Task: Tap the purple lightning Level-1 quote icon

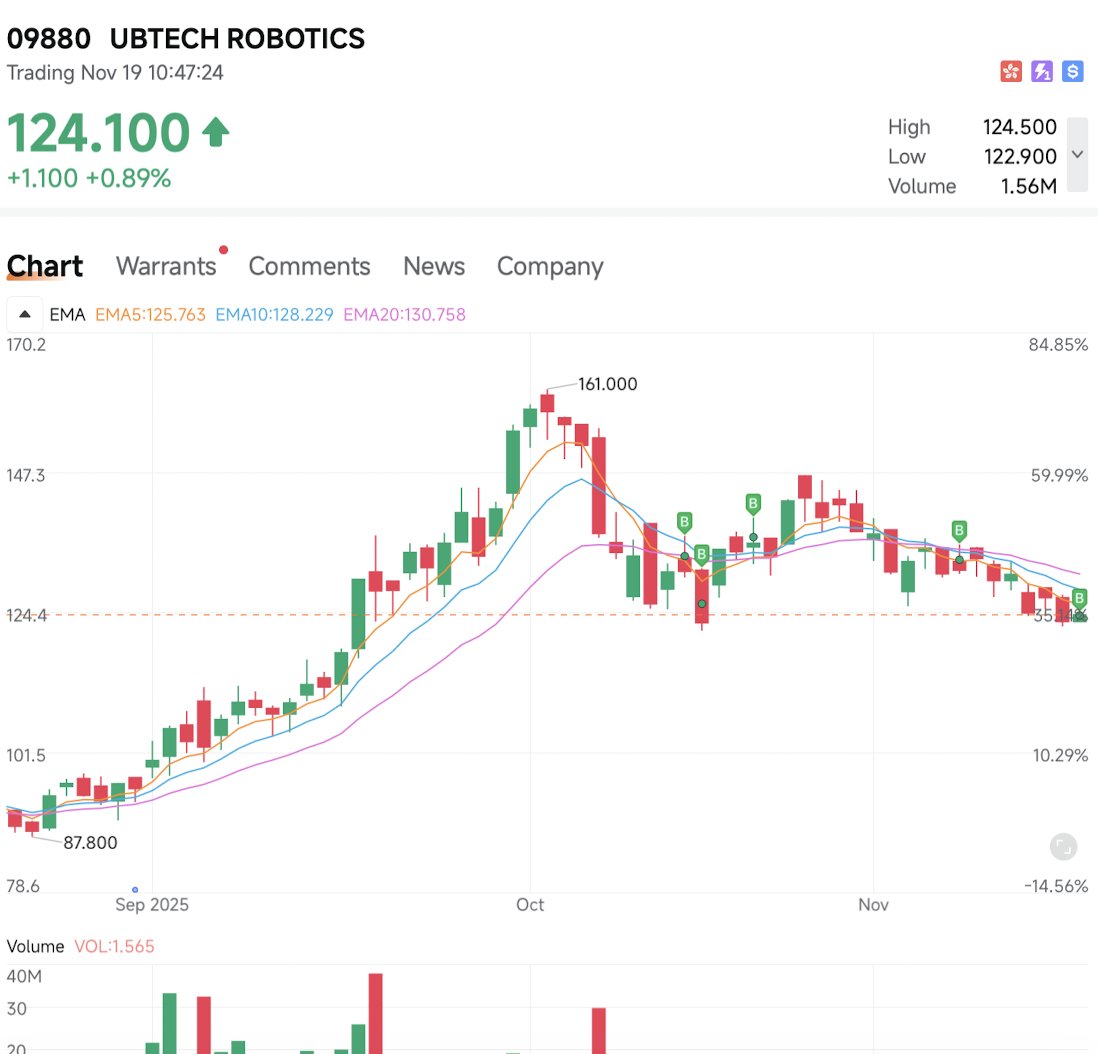Action: point(1041,71)
